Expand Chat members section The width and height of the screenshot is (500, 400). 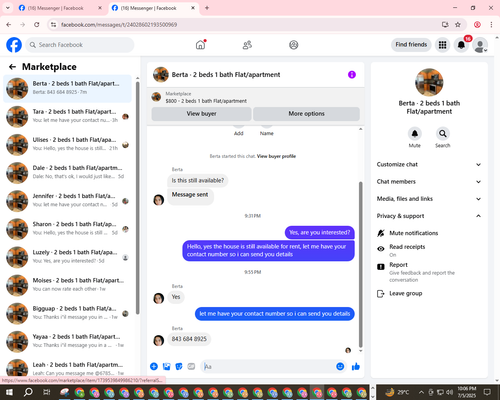pos(429,182)
